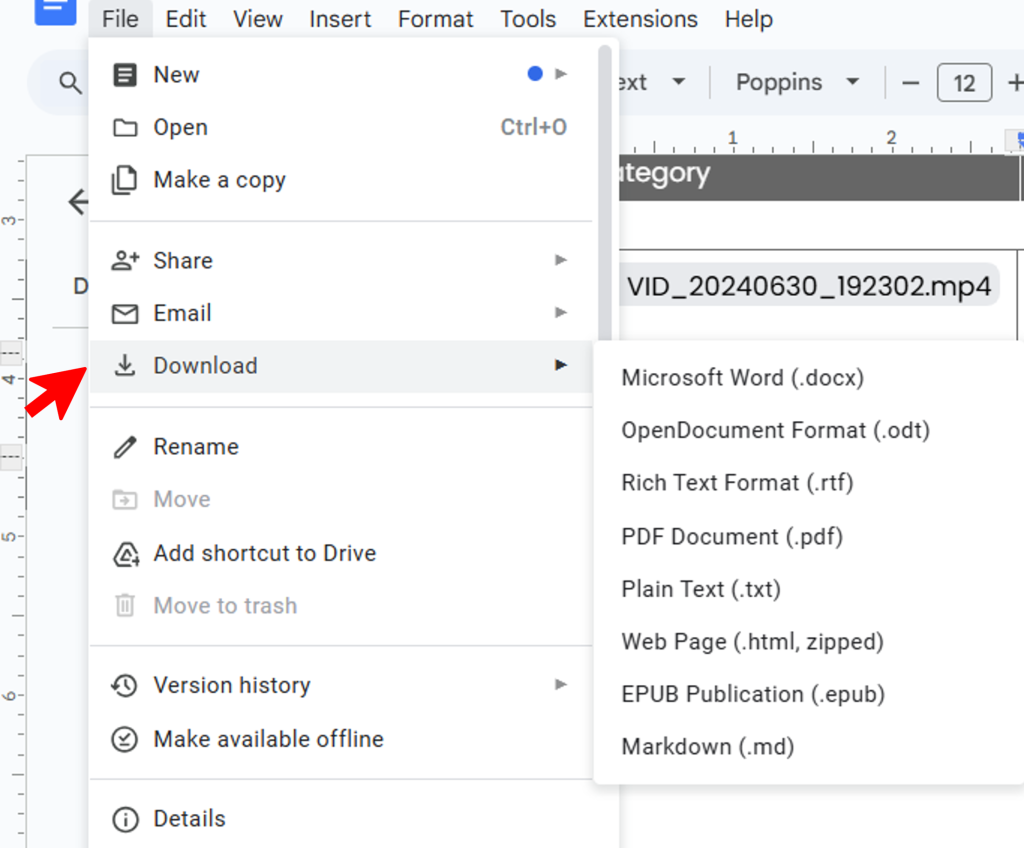Image resolution: width=1024 pixels, height=848 pixels.
Task: Open the Extensions menu
Action: pos(640,19)
